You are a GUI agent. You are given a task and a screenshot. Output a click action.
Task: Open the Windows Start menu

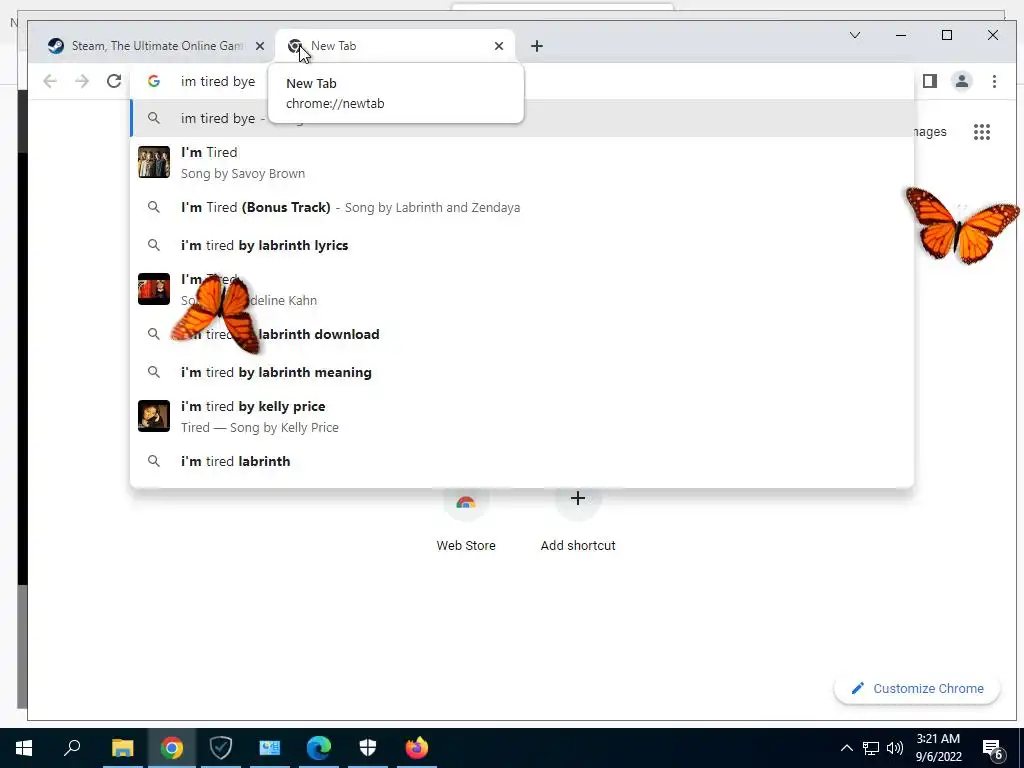(x=24, y=748)
